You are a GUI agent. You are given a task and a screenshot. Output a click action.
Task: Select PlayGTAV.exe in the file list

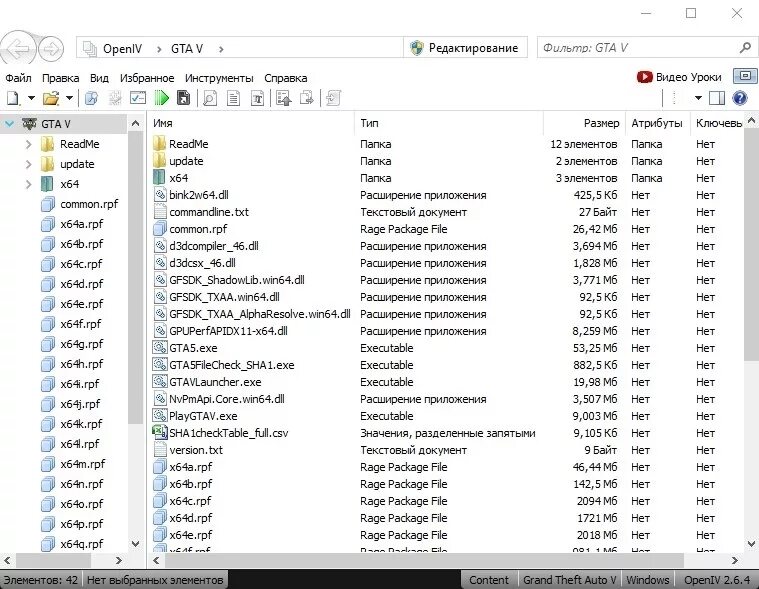tap(203, 416)
